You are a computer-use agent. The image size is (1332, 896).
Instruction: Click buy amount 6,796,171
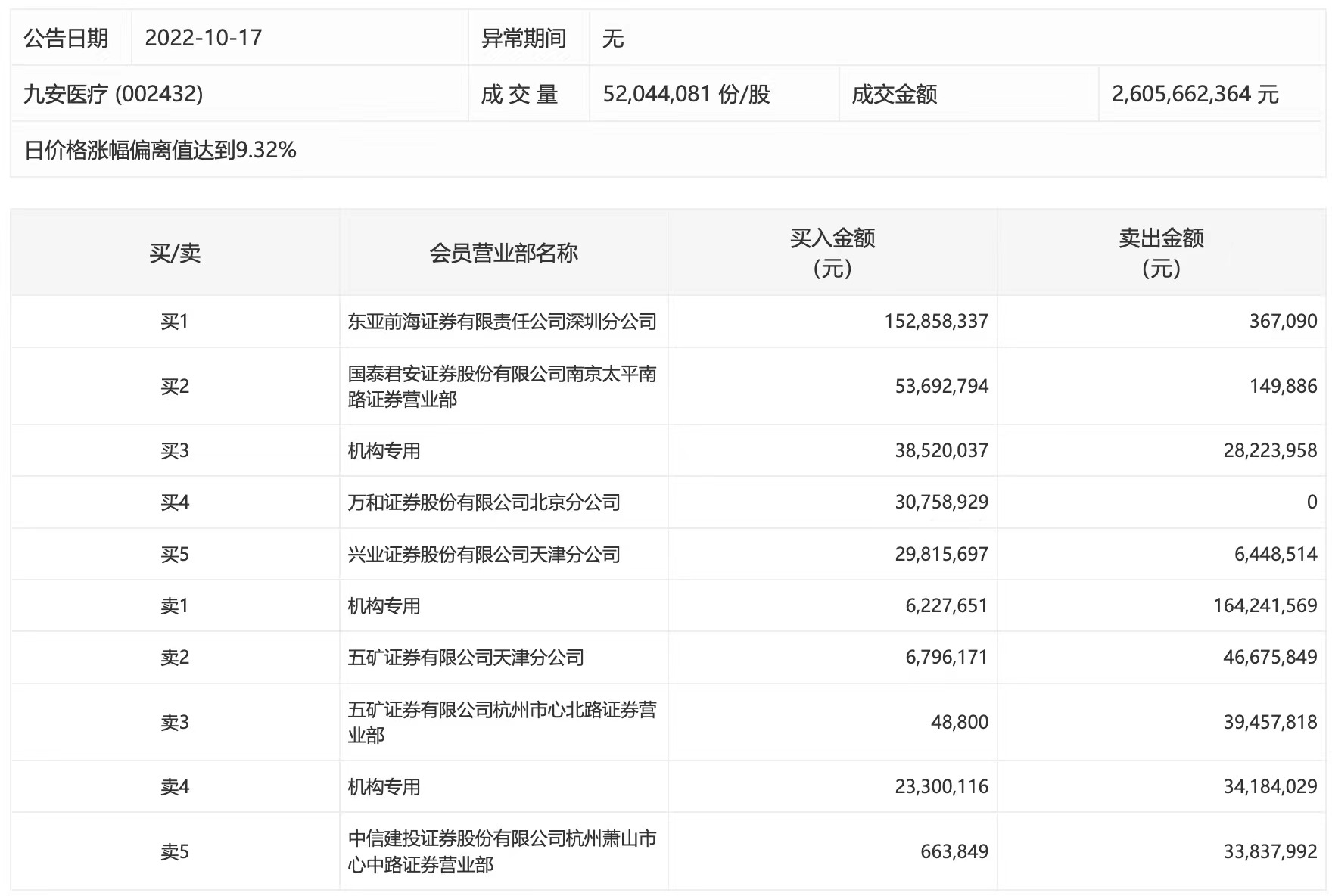click(947, 657)
